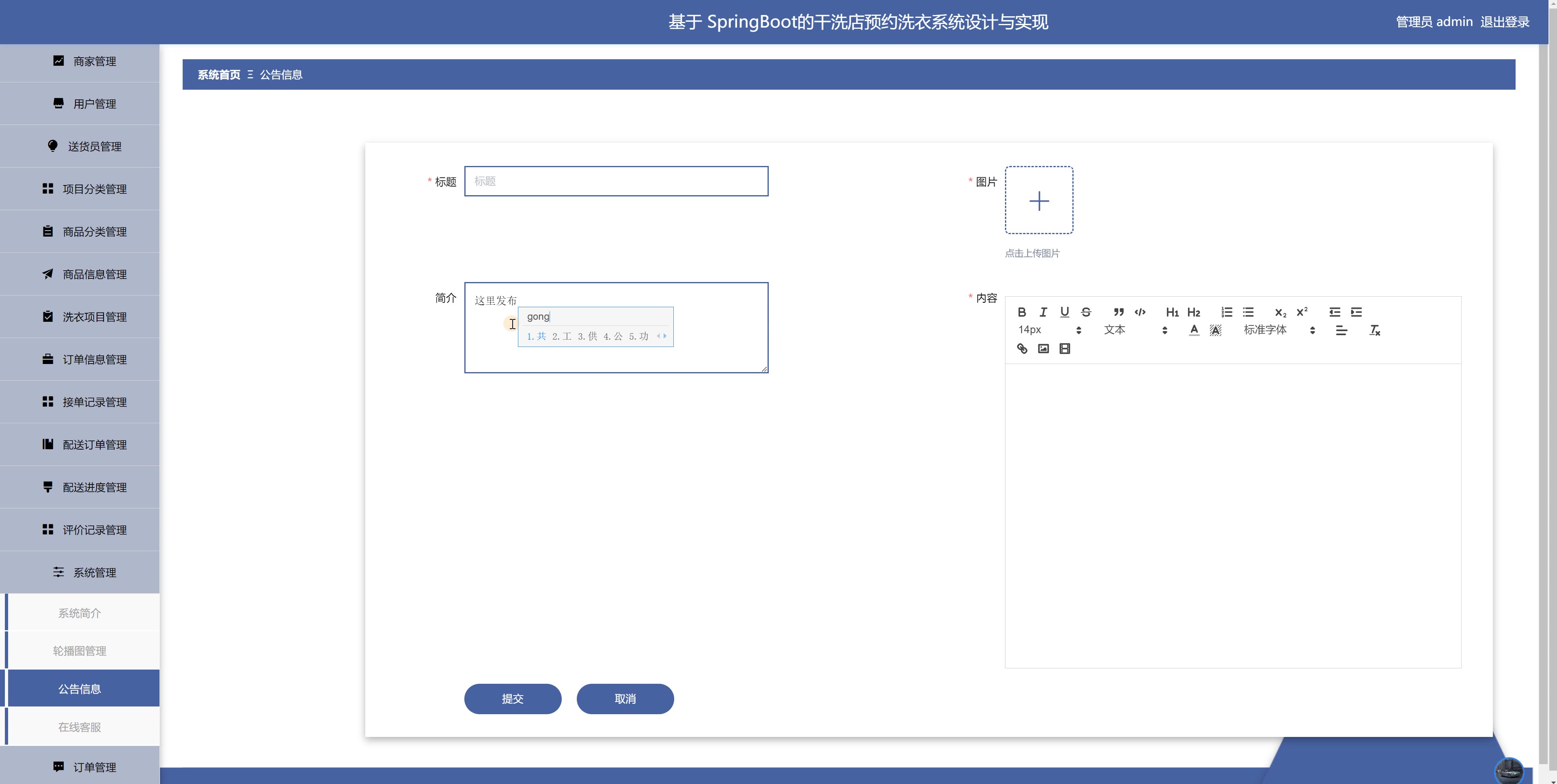Viewport: 1557px width, 784px height.
Task: Insert an image using editor image icon
Action: pos(1043,349)
